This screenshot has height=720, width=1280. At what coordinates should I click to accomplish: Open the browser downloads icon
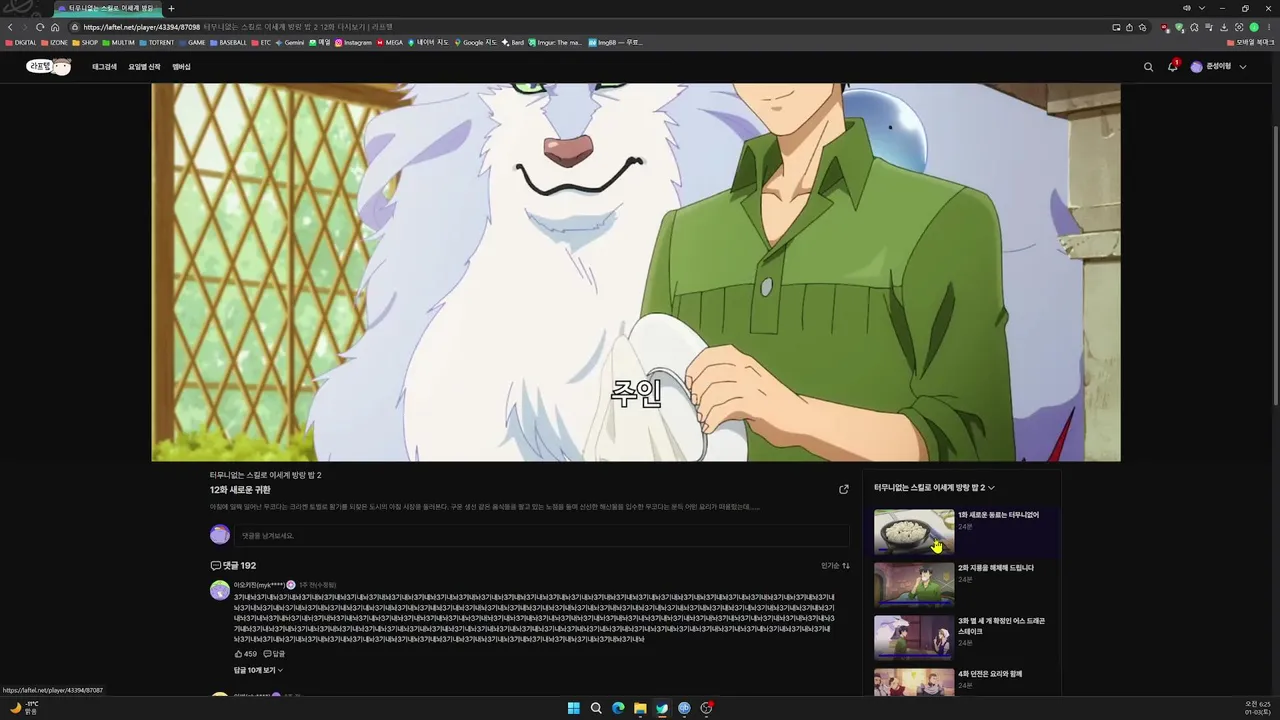click(1224, 27)
